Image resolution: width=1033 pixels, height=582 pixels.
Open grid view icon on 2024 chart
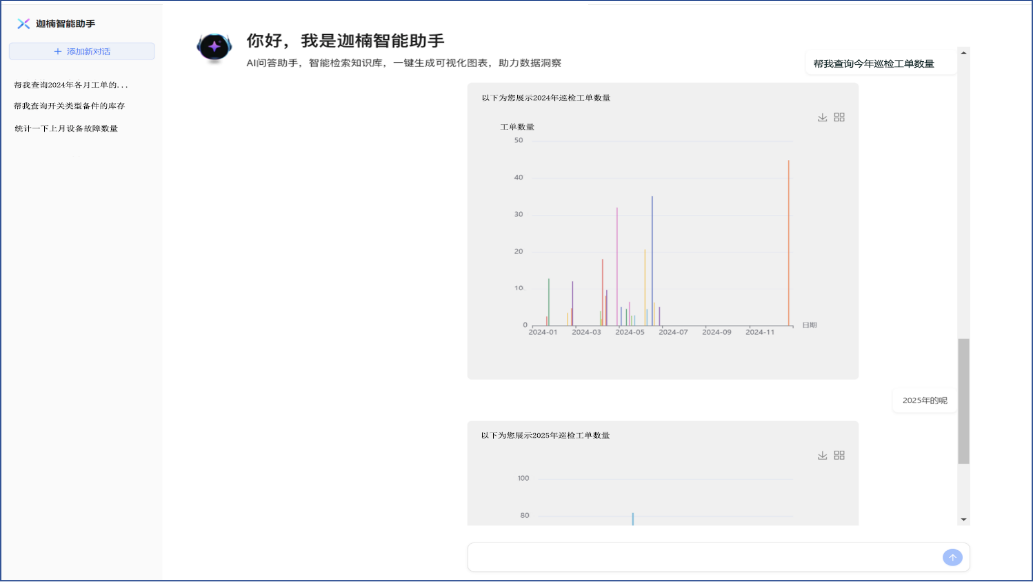pos(839,117)
